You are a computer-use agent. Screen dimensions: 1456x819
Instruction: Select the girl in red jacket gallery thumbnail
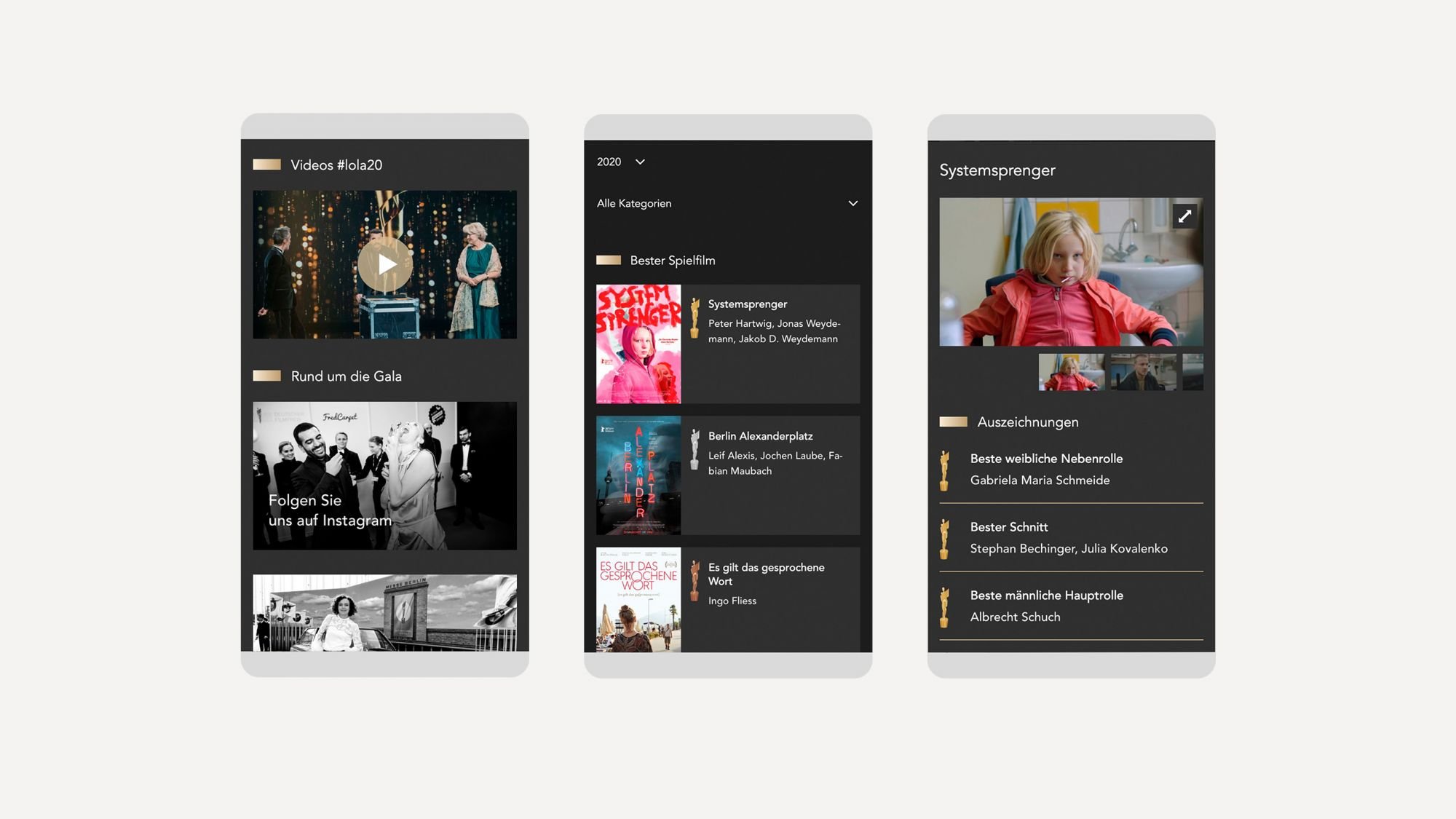[1071, 372]
